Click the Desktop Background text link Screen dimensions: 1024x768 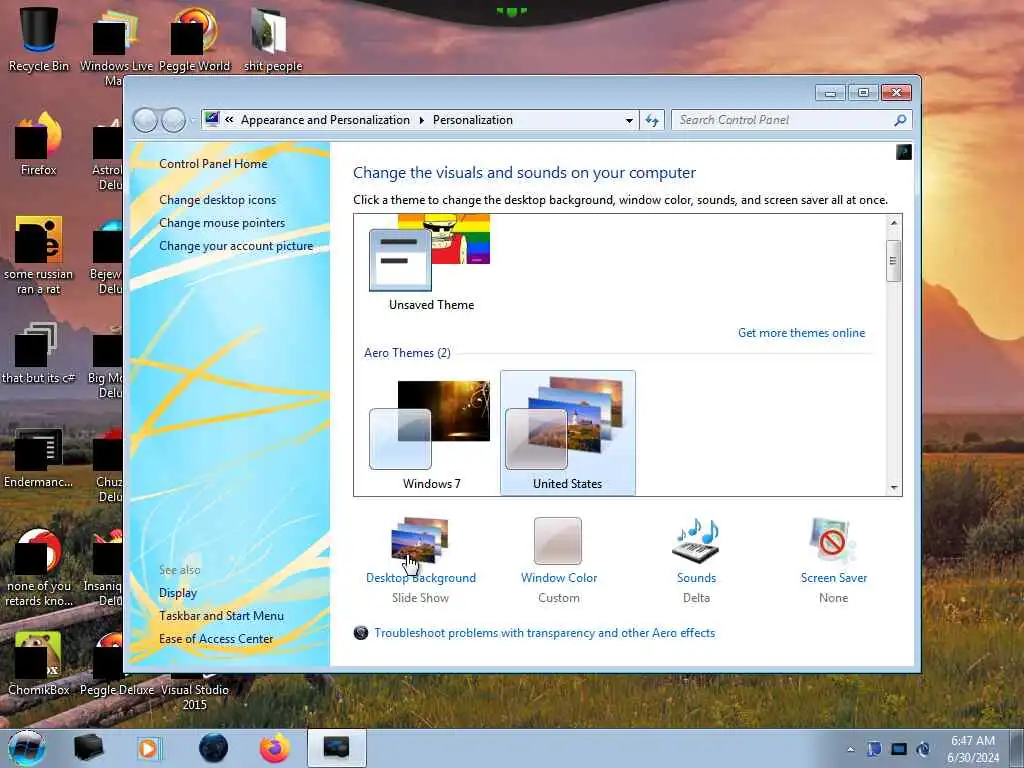[421, 578]
